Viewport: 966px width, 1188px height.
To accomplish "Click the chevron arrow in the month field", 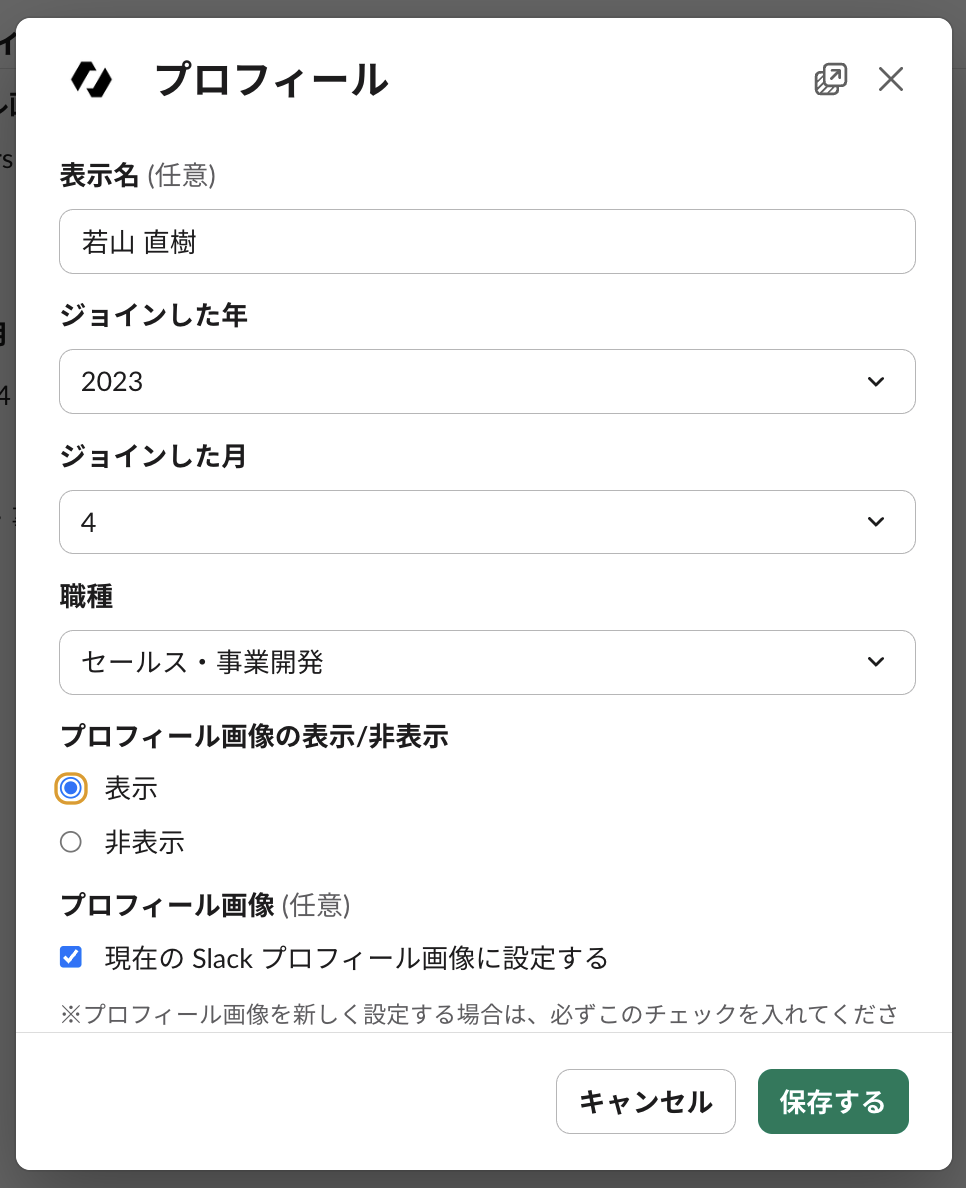I will 876,522.
